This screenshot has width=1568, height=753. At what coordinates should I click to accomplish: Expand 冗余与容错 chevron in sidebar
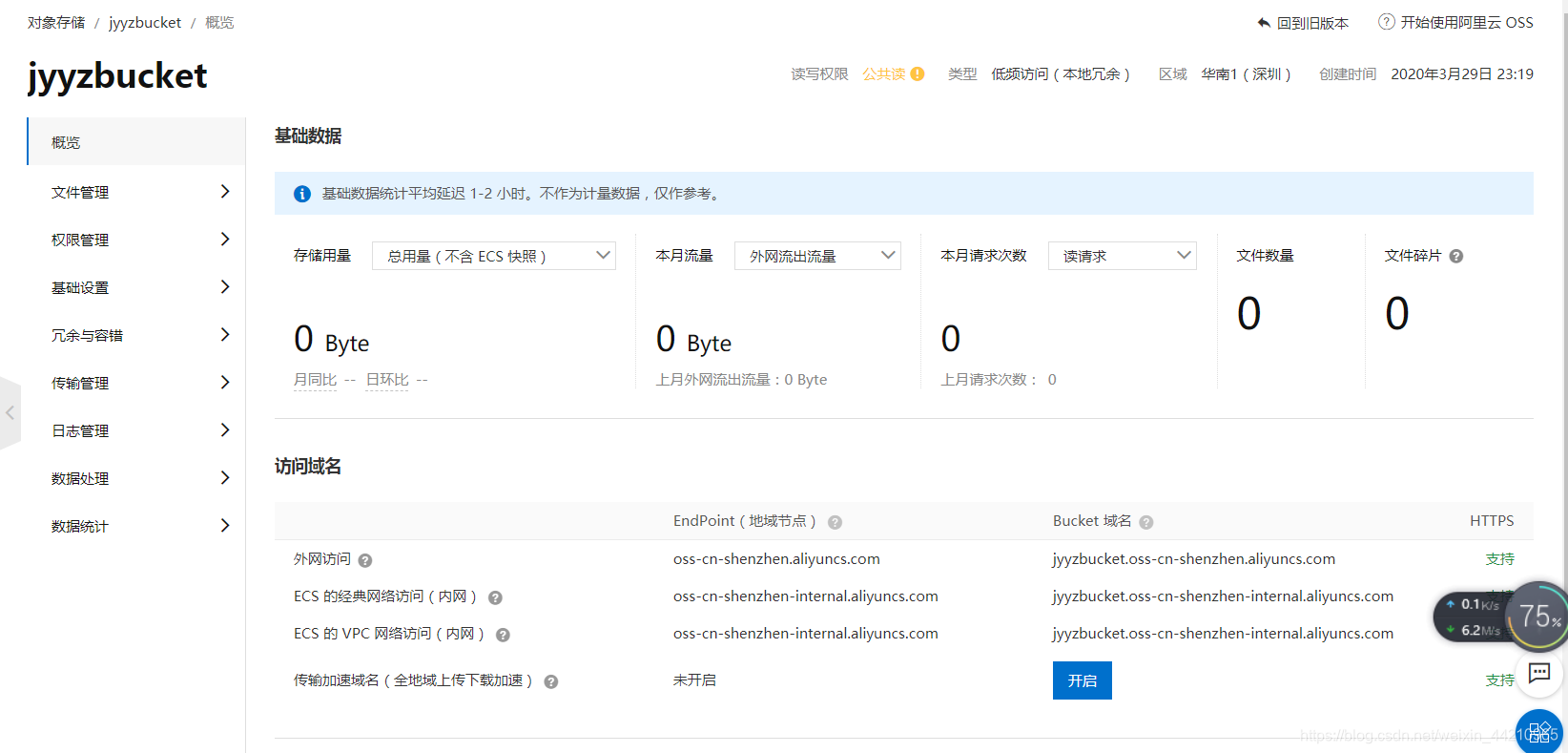(225, 335)
